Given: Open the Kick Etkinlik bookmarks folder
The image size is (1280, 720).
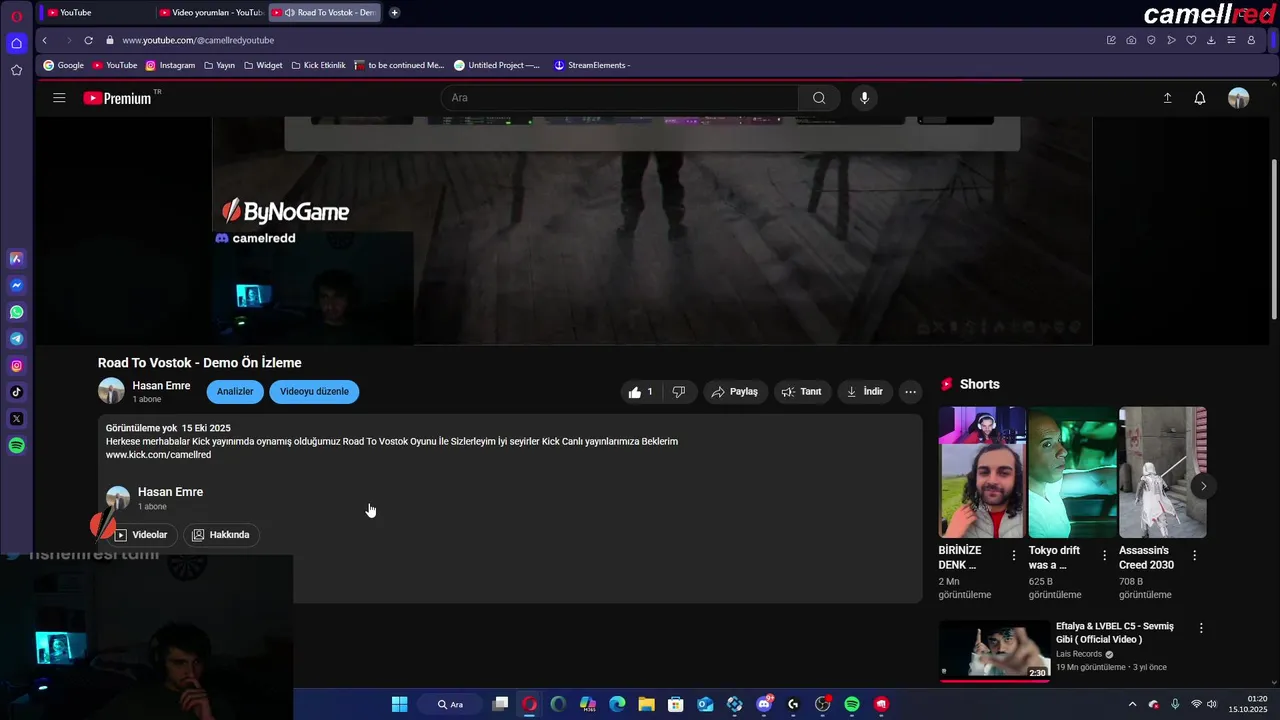Looking at the screenshot, I should click(318, 65).
